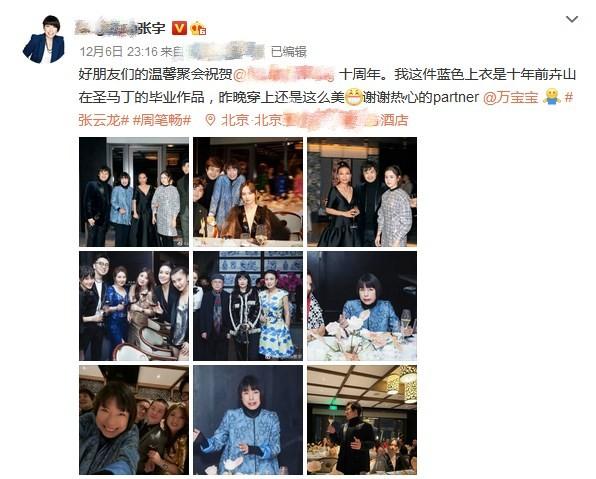Open ninth photo of man giving toast
The height and width of the screenshot is (479, 596).
[362, 420]
